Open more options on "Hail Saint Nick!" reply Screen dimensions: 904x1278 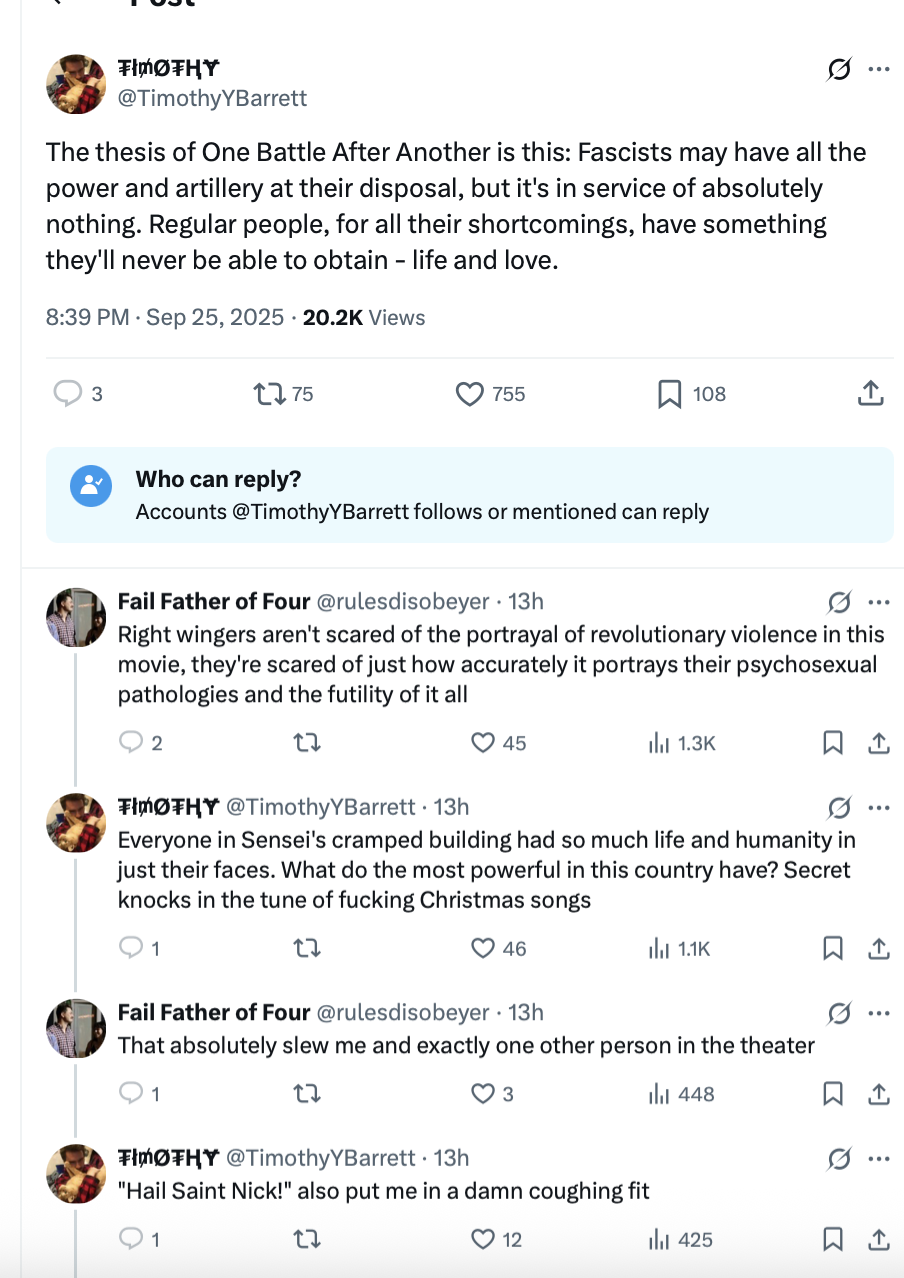(879, 1158)
